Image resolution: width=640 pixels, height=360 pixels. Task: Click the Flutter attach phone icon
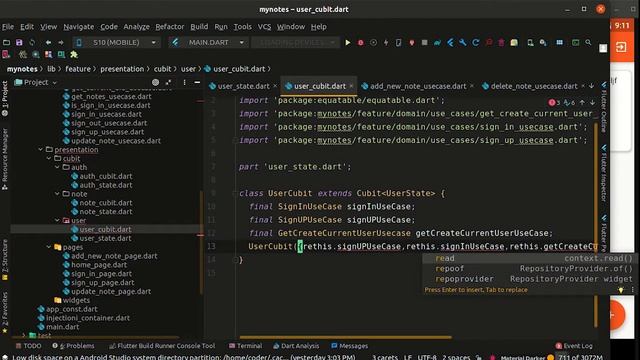pyautogui.click(x=398, y=42)
